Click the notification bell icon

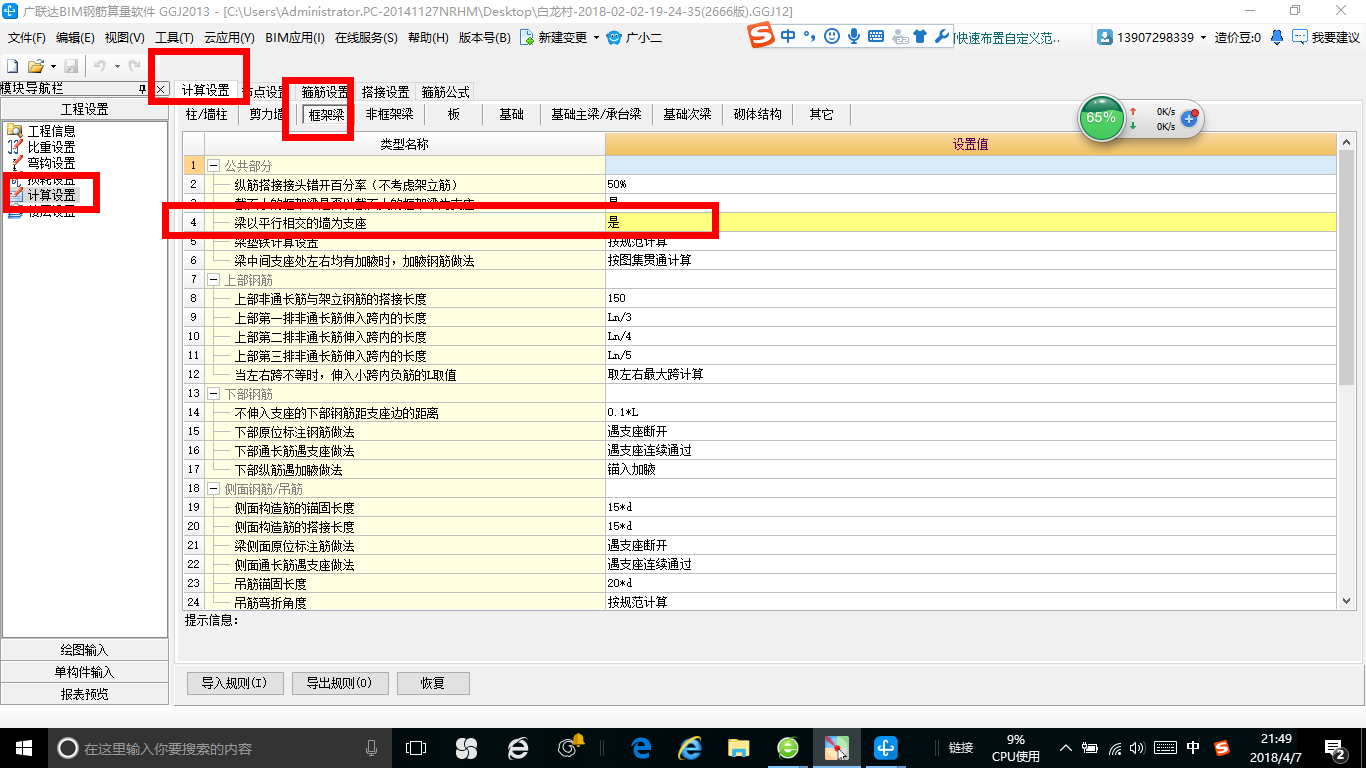click(1277, 37)
